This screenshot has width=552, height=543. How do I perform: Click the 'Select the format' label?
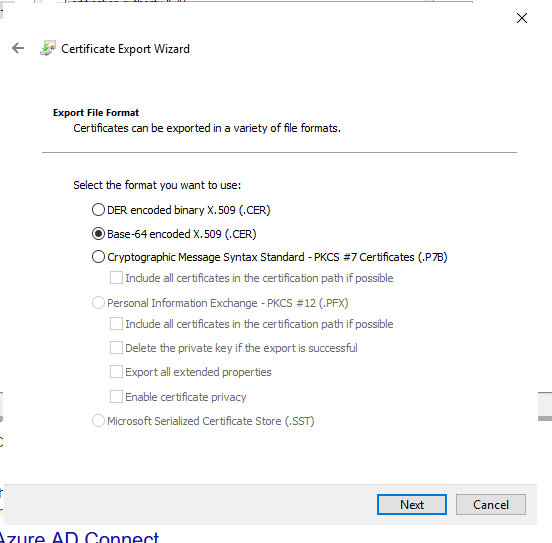[x=157, y=185]
